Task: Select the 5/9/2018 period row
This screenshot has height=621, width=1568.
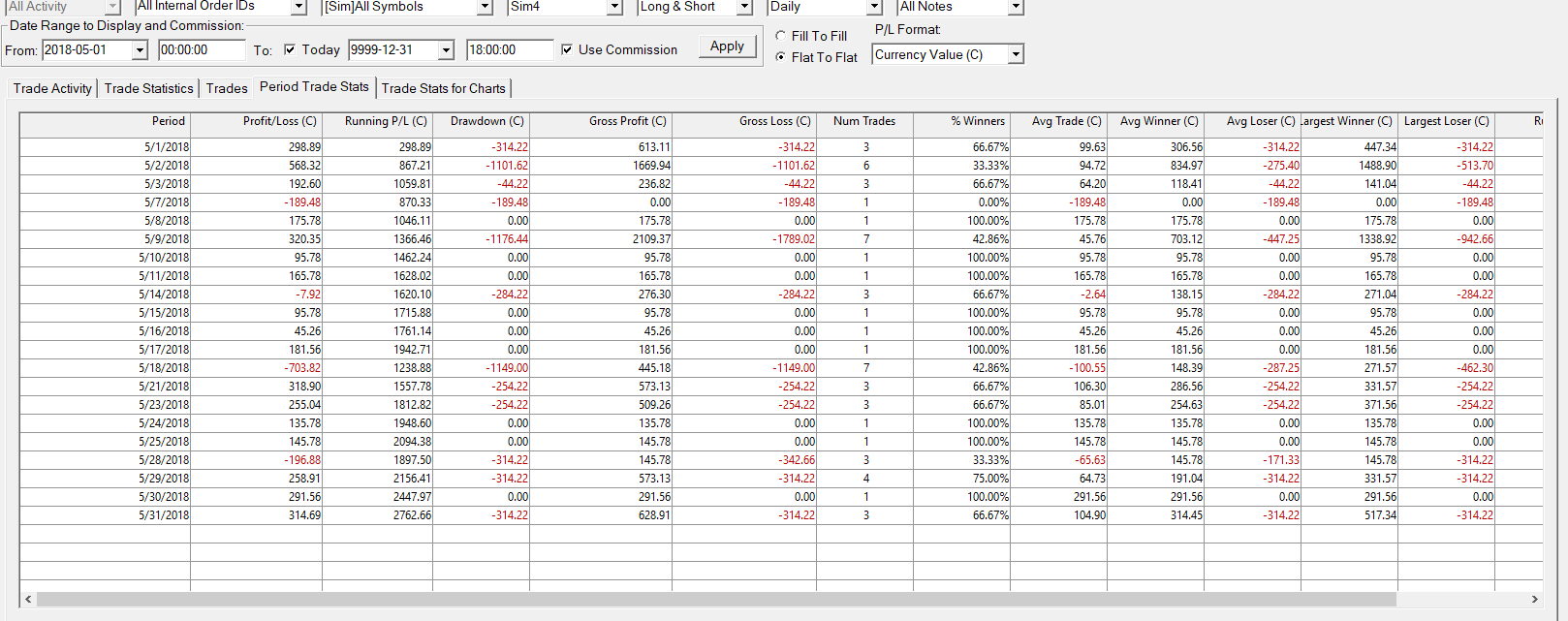Action: click(x=167, y=239)
